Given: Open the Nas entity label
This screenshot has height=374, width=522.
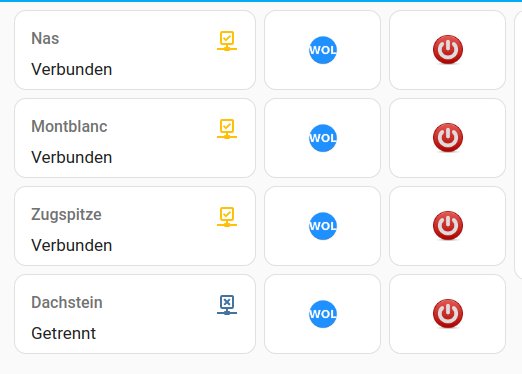Looking at the screenshot, I should click(x=45, y=38).
